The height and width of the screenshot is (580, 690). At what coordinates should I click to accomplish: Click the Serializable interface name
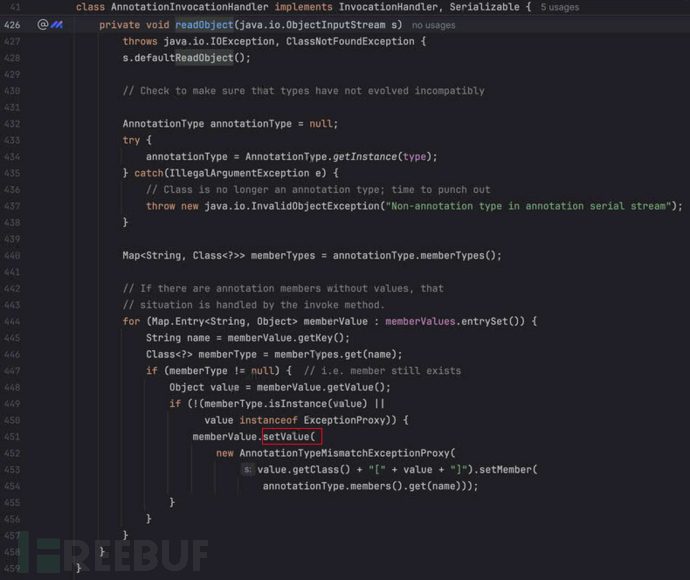pyautogui.click(x=484, y=7)
